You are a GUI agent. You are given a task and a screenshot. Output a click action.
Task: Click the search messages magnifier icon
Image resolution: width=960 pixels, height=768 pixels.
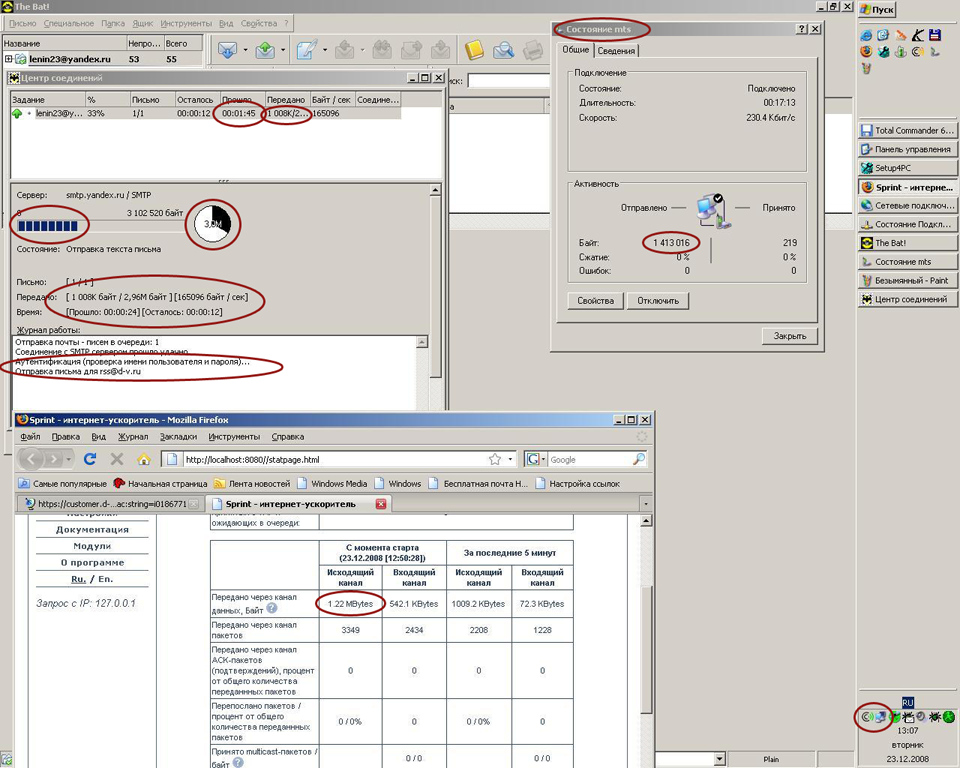(503, 50)
